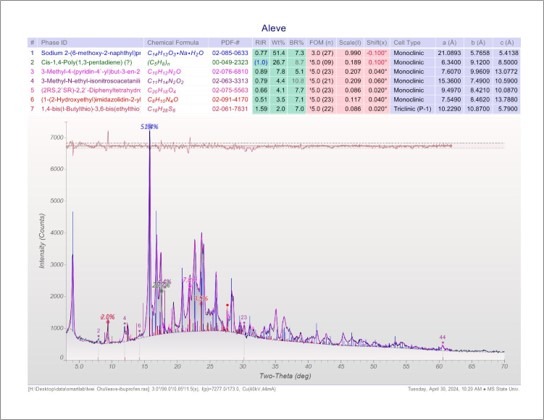Select phase row '(2RS,2'SR)-2,2'-Diphenyltetrahydr'
This screenshot has width=544, height=420.
pos(274,90)
